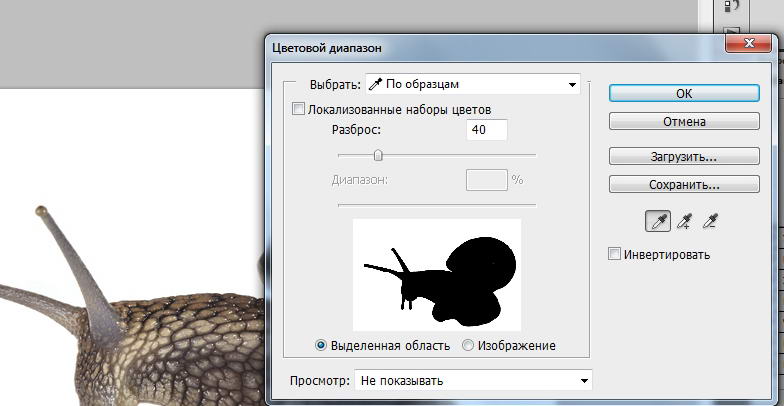Click the history panel icon above the dialog
784x406 pixels.
click(x=729, y=8)
